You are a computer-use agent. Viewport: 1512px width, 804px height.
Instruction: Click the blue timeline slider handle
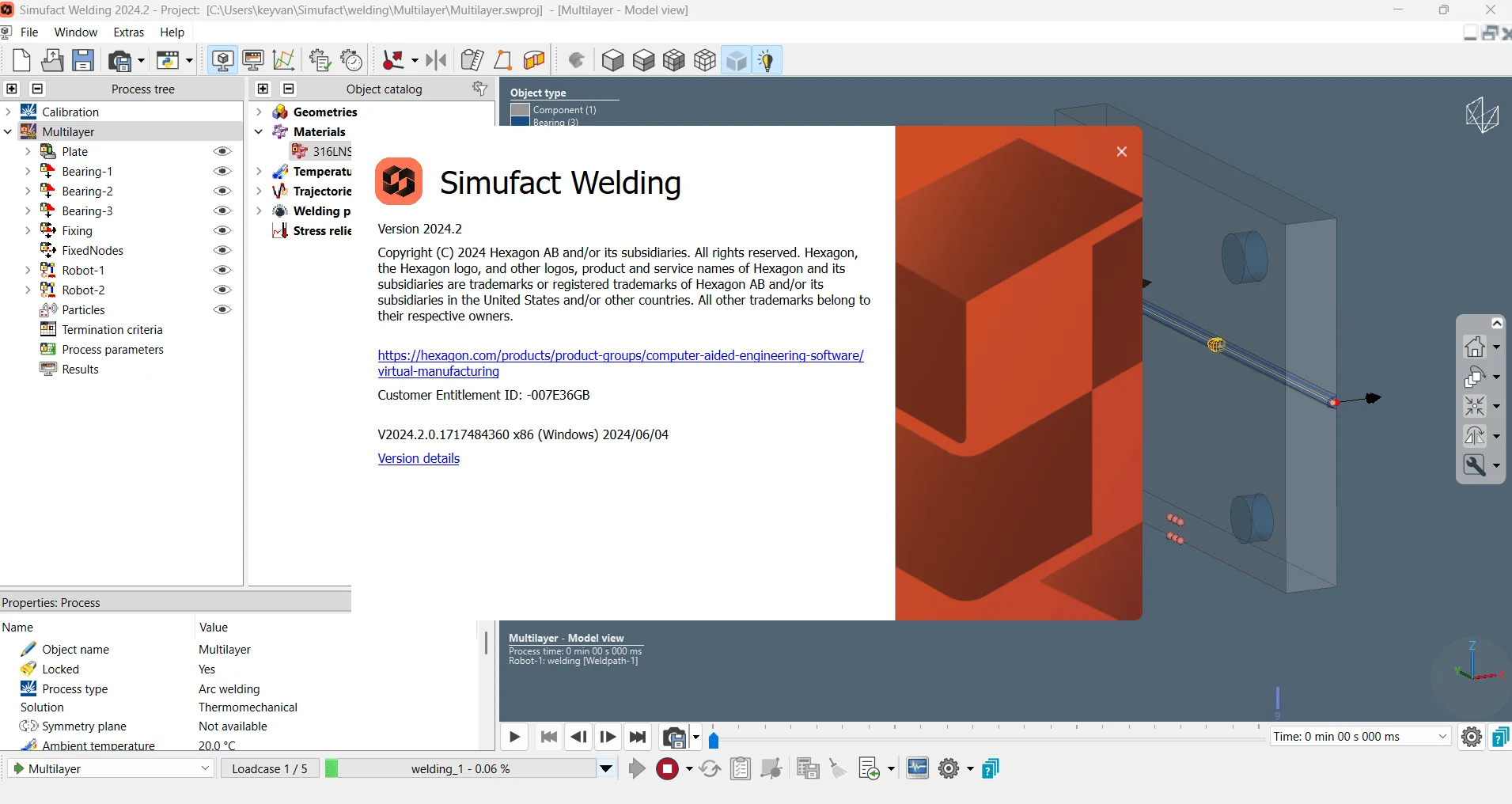tap(714, 740)
